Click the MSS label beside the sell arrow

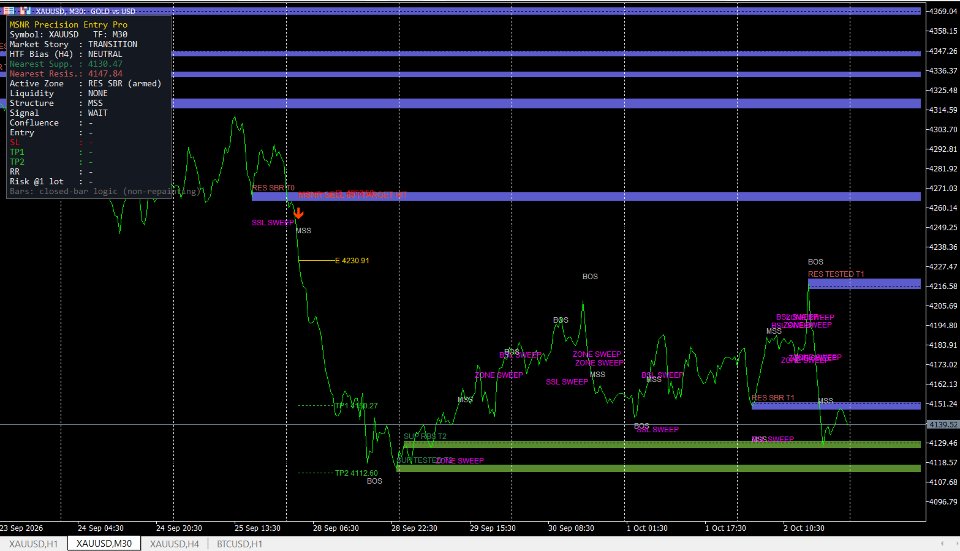click(304, 230)
